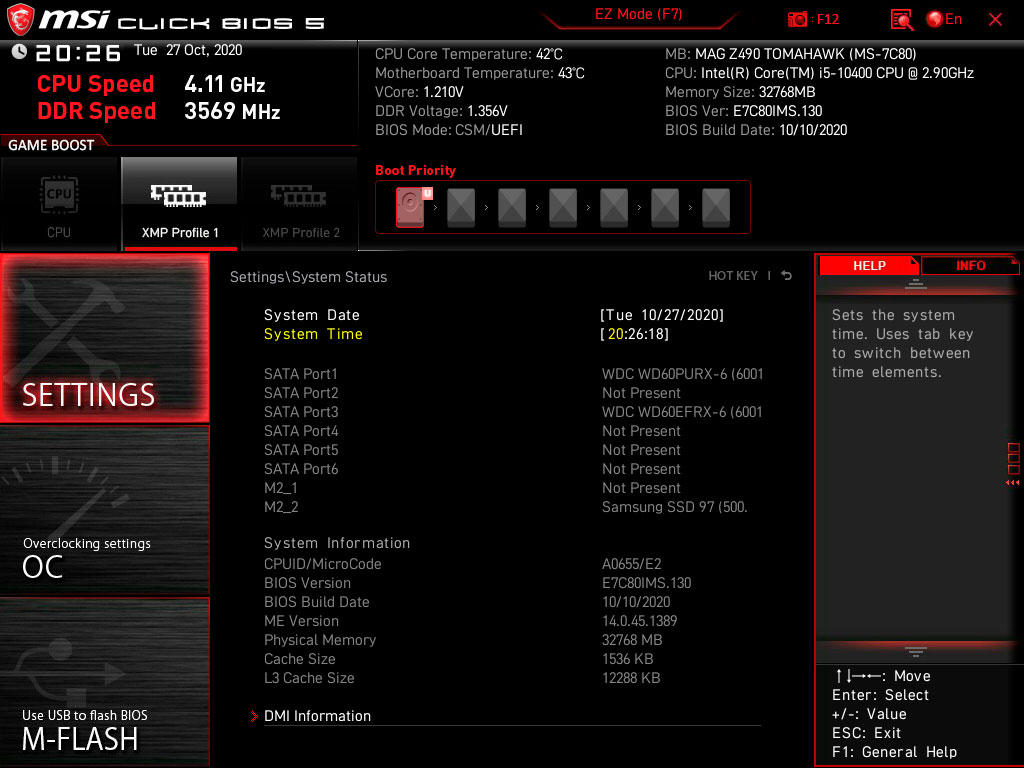Select the seventh boot priority device slot
The height and width of the screenshot is (768, 1024).
tap(716, 207)
